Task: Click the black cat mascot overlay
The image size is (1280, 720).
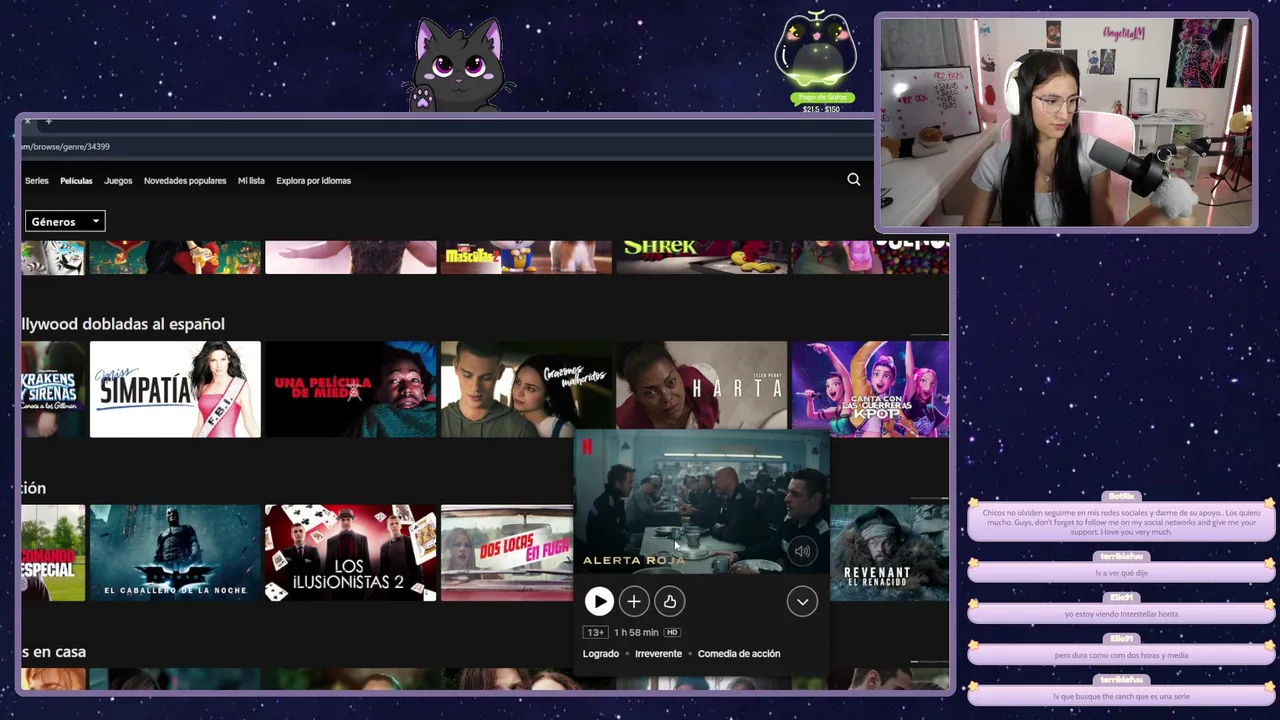Action: click(460, 65)
